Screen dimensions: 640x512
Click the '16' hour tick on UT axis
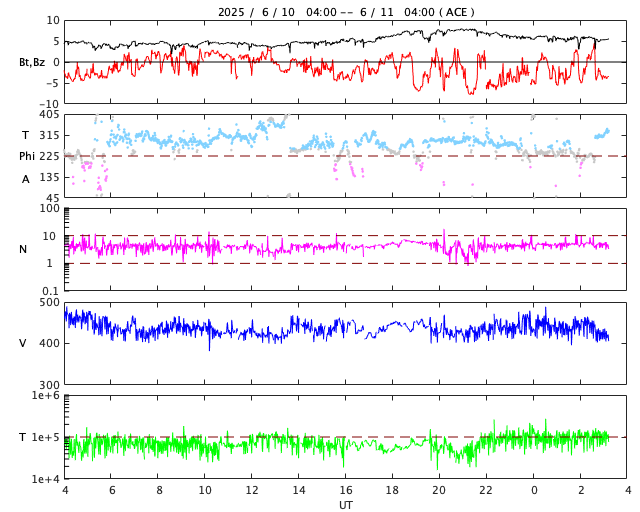pos(346,490)
